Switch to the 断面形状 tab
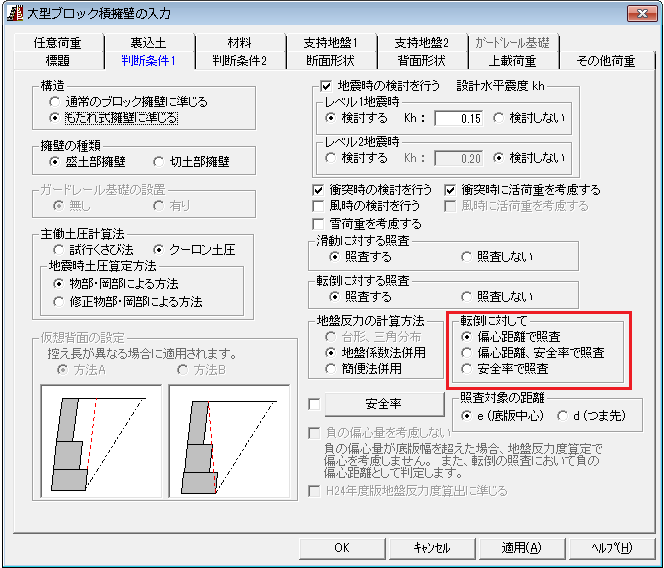Screen dimensions: 664x568 tap(330, 61)
